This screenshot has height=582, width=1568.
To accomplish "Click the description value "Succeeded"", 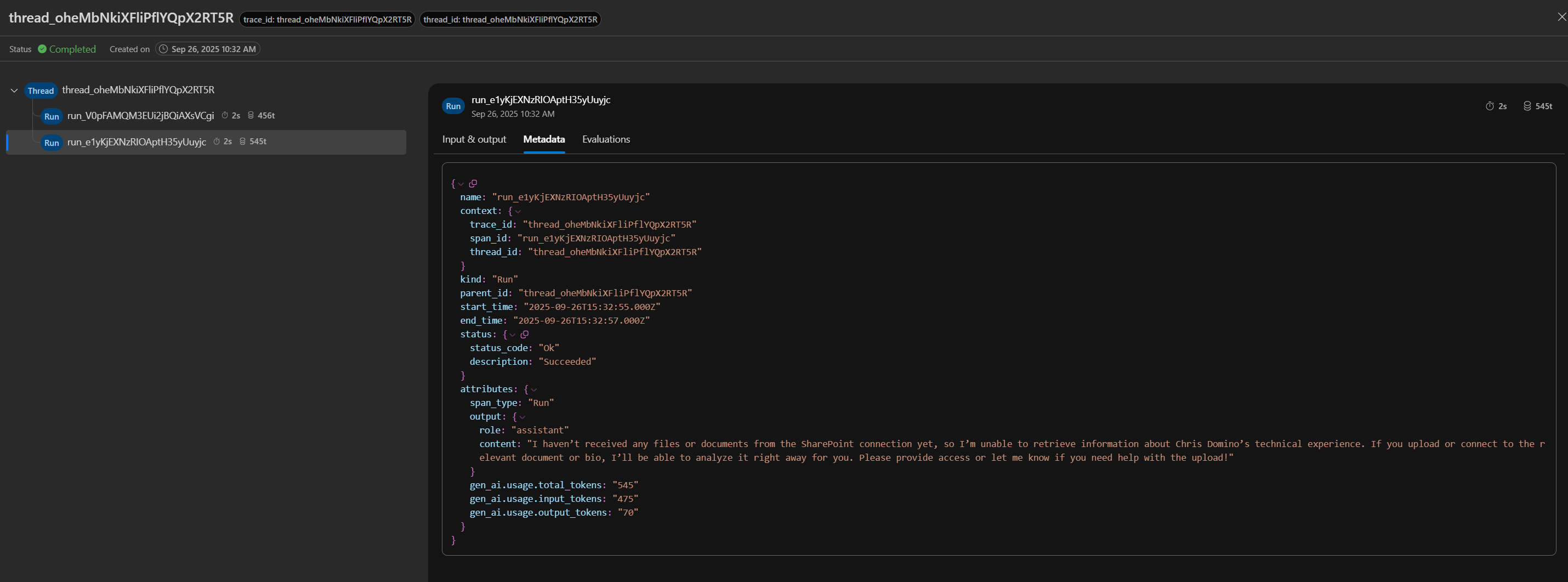I will pyautogui.click(x=567, y=361).
